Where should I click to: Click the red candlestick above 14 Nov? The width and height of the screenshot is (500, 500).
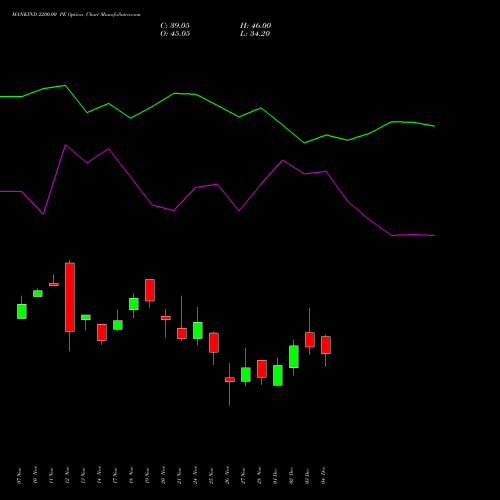coord(102,332)
